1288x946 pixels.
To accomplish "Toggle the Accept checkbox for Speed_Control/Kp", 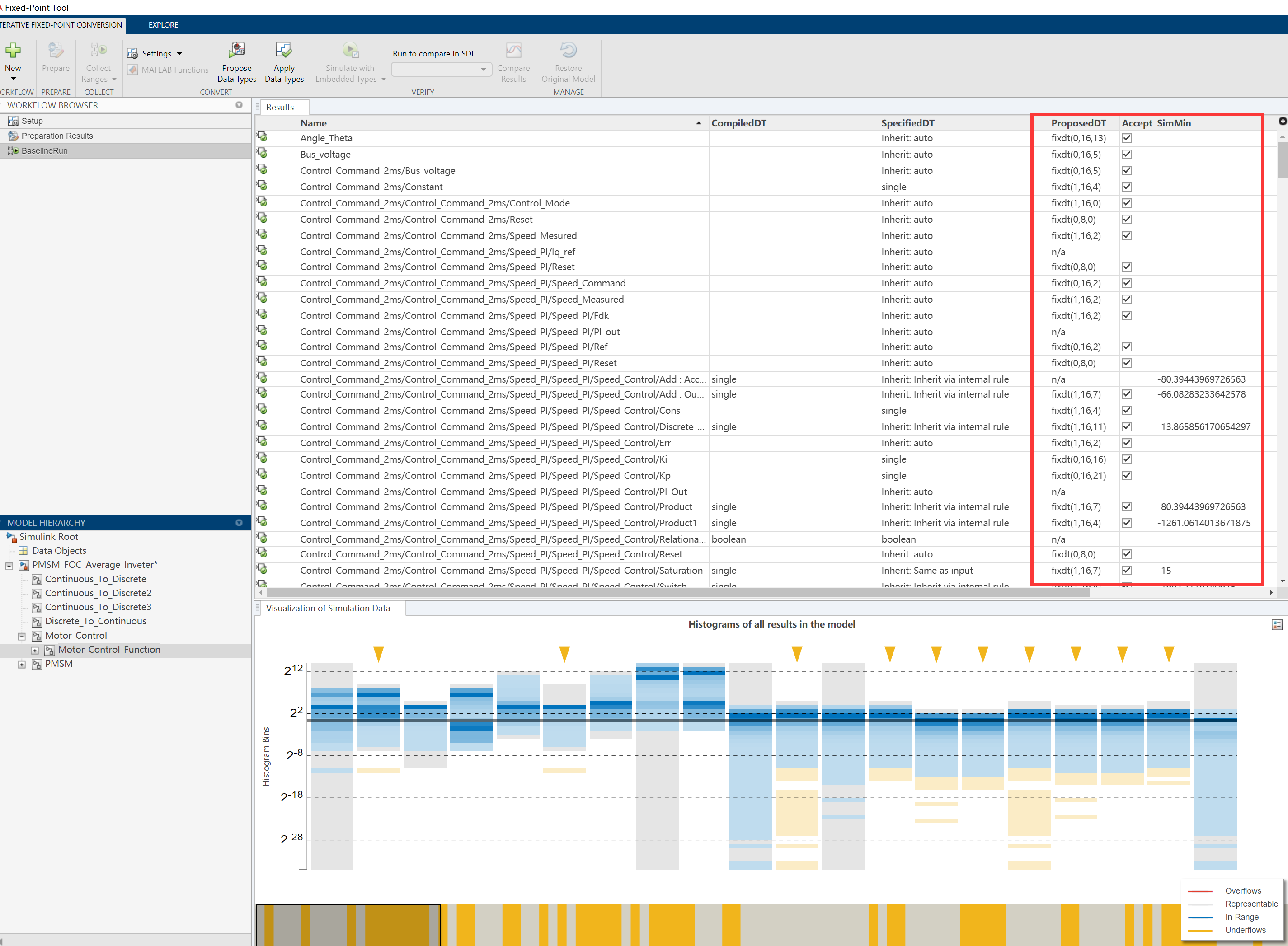I will coord(1127,475).
